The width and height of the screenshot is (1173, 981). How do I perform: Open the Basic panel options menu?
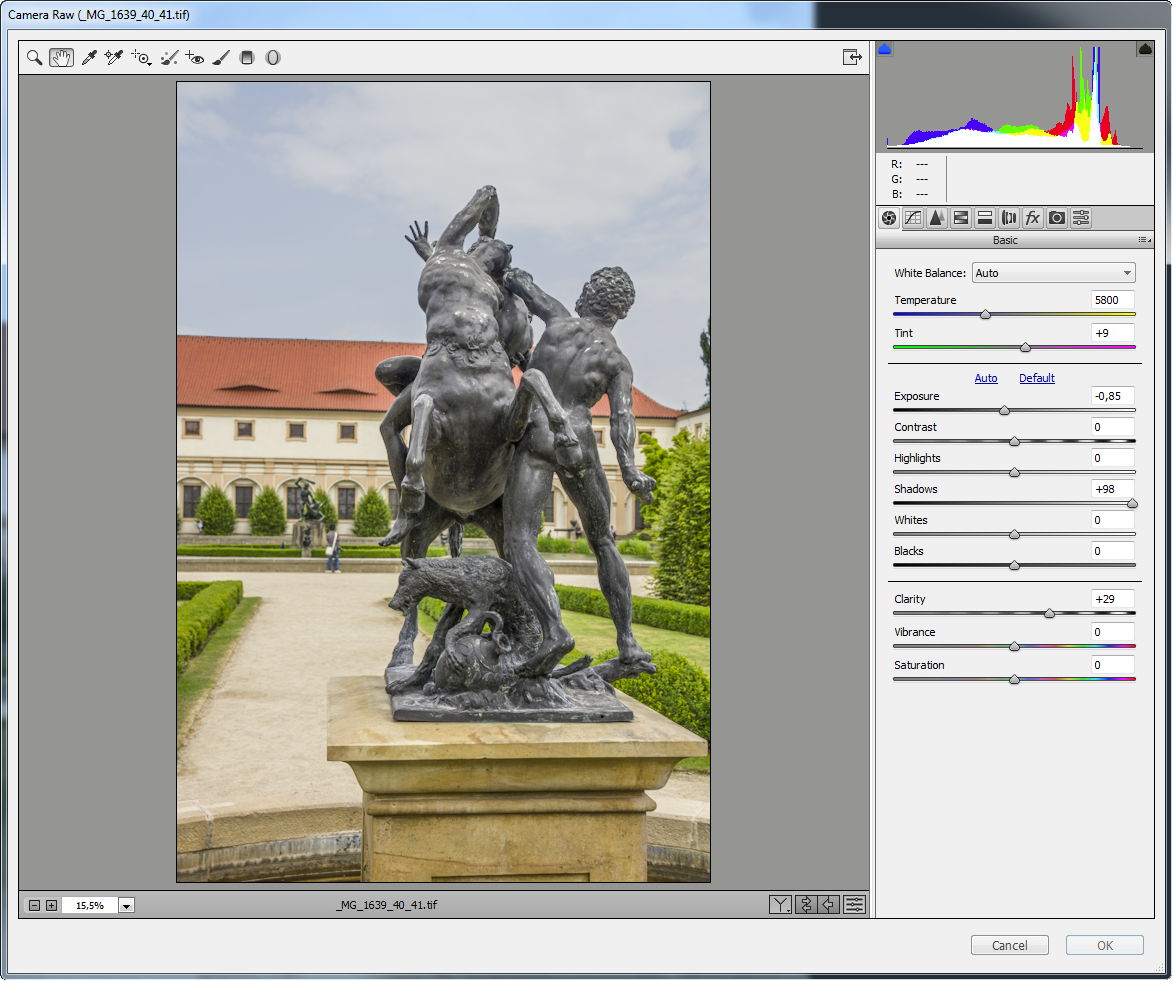[1144, 241]
